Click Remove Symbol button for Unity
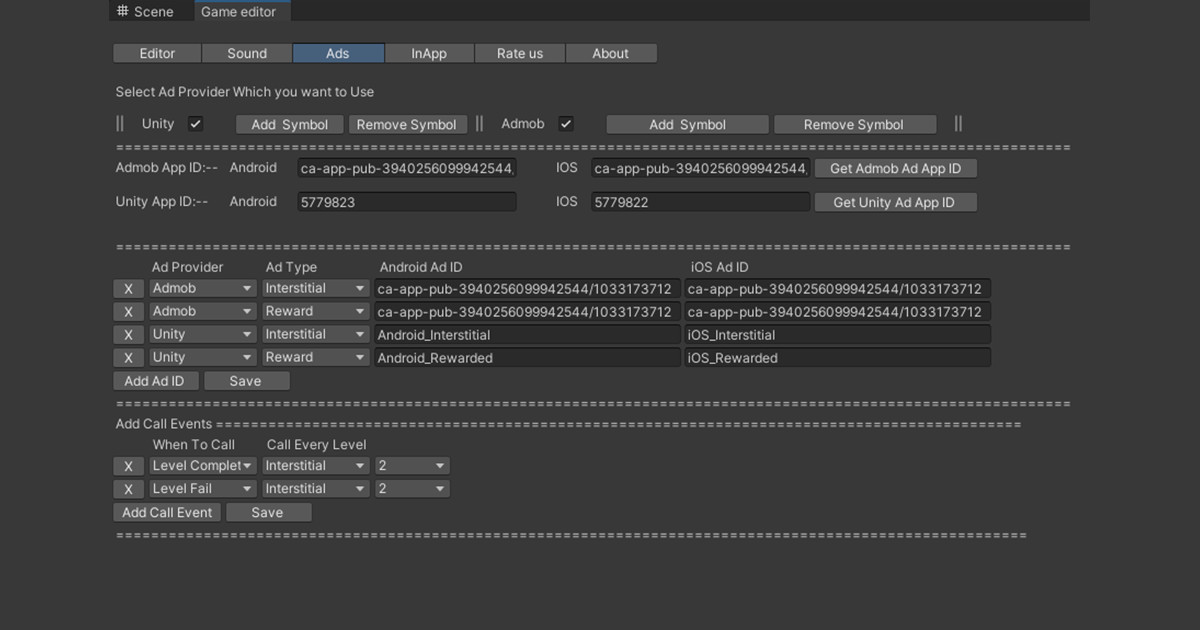Image resolution: width=1200 pixels, height=630 pixels. pos(407,125)
